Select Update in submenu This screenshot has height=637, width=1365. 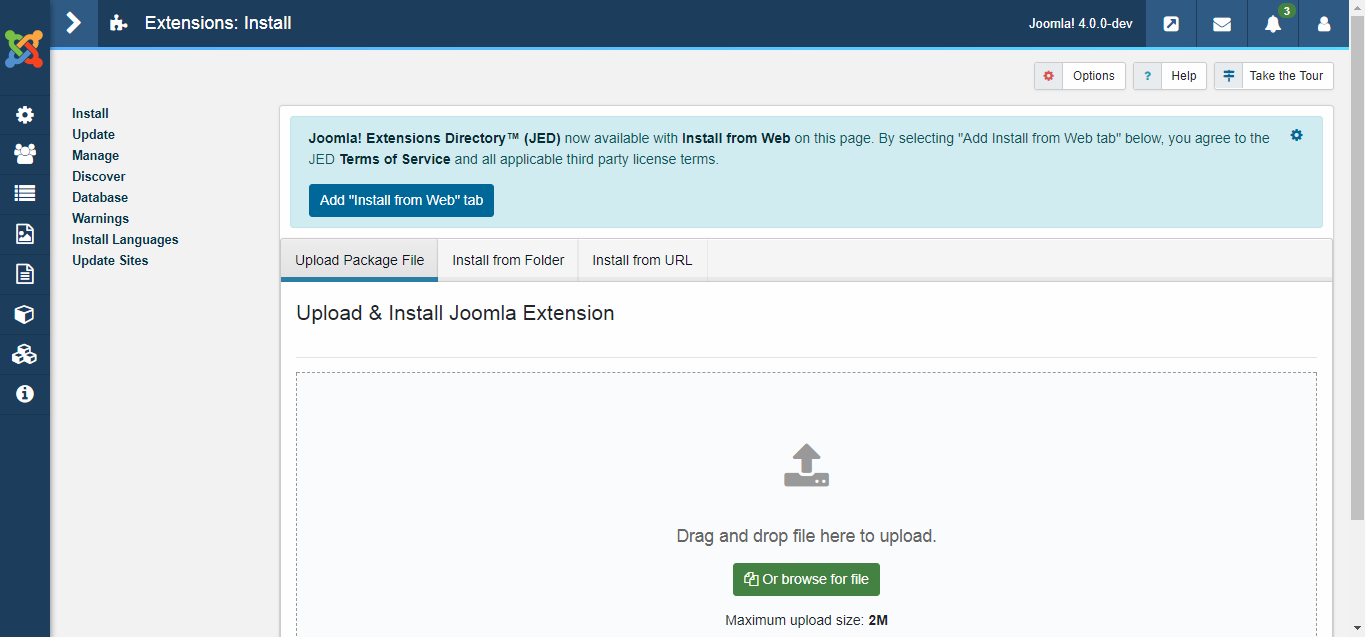point(93,134)
